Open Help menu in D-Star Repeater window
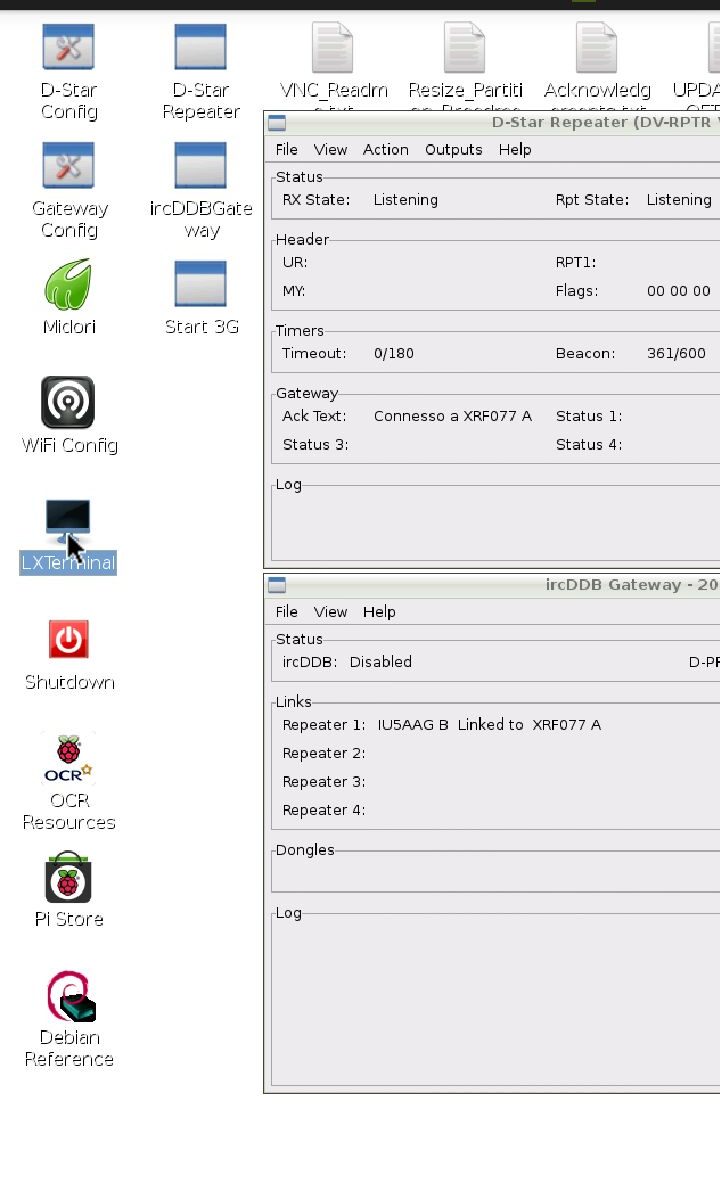Viewport: 720px width, 1200px height. 515,150
